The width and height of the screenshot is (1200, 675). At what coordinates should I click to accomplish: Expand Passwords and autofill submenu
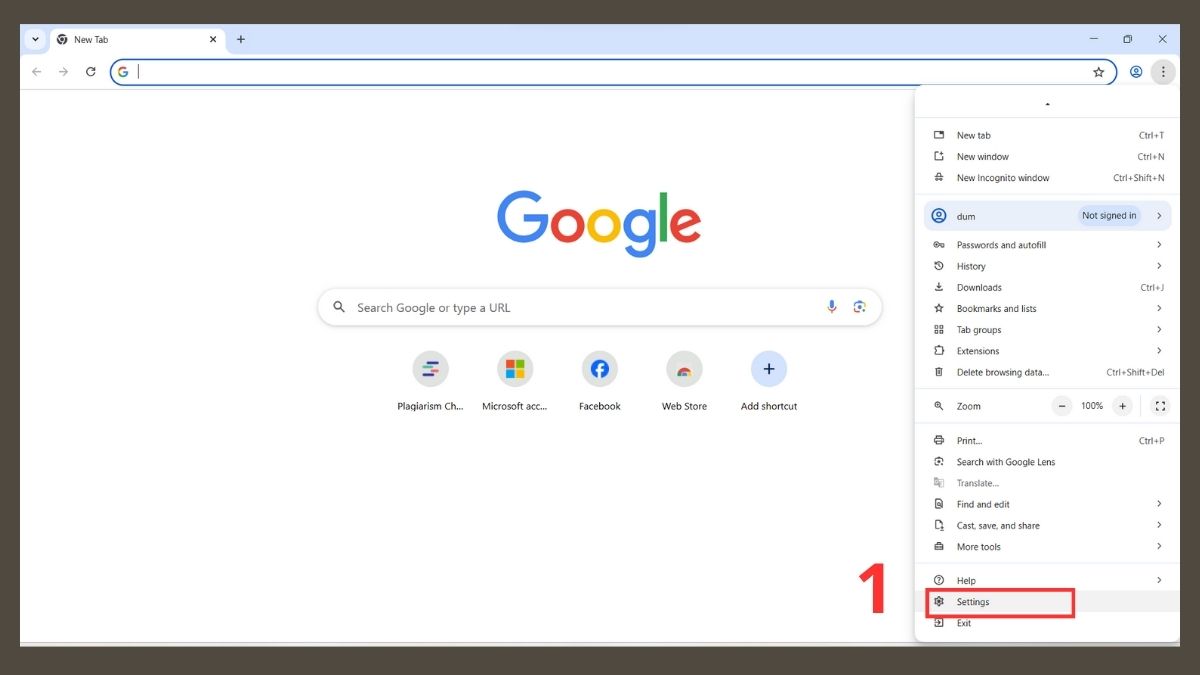tap(1048, 245)
